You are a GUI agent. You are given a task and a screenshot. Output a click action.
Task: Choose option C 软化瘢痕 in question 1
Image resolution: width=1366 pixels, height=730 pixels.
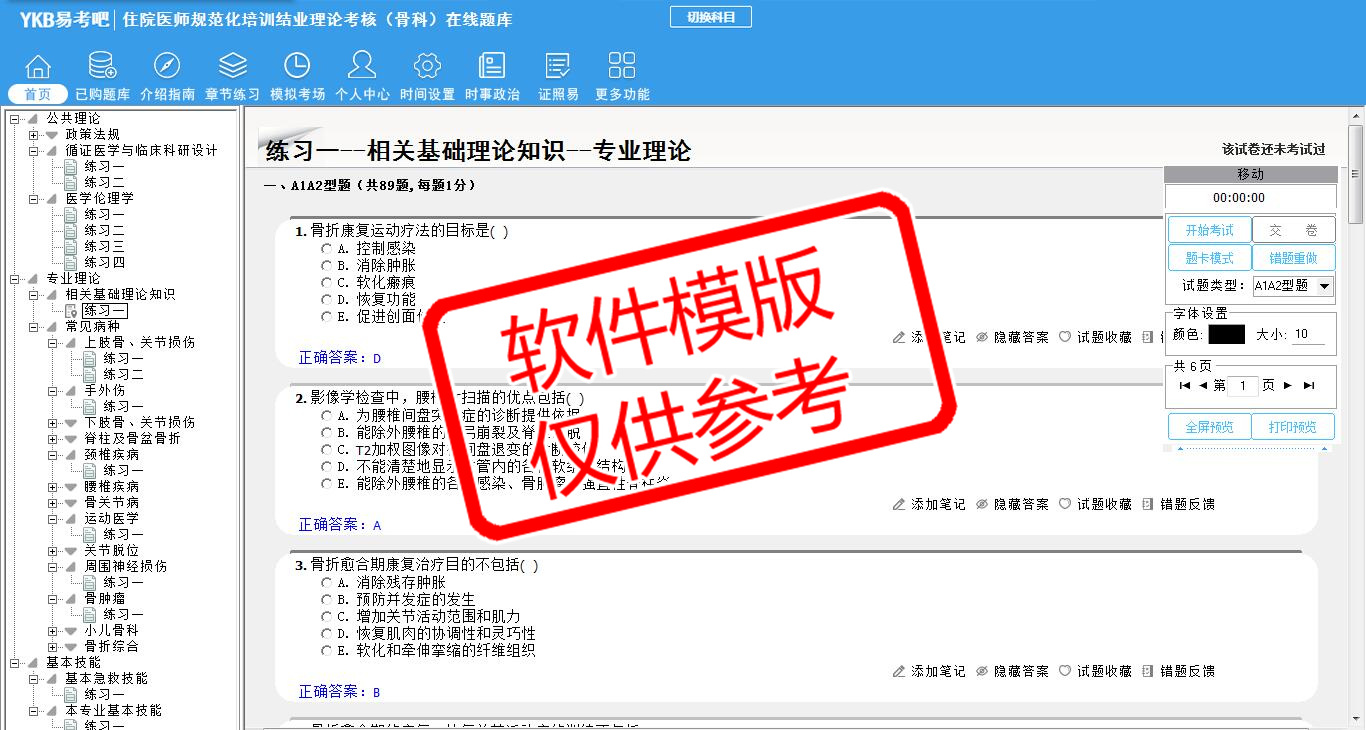[326, 283]
